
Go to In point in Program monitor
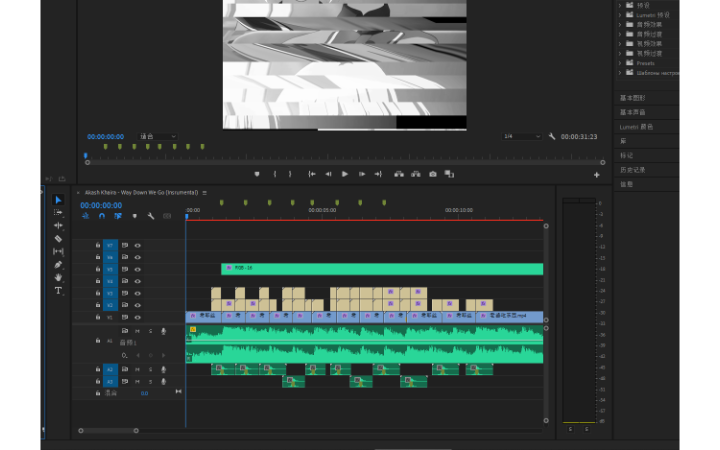tap(312, 174)
